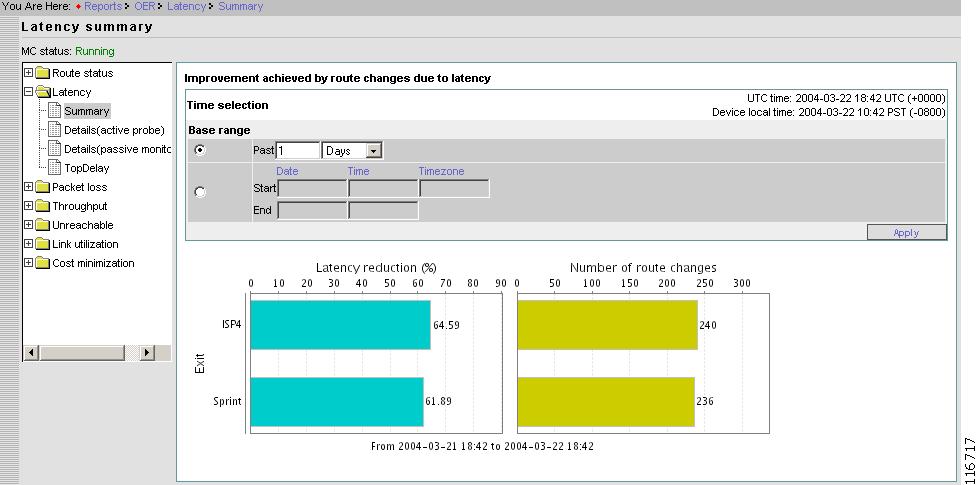Expand the Link utilization tree node
The image size is (977, 485).
pyautogui.click(x=29, y=244)
